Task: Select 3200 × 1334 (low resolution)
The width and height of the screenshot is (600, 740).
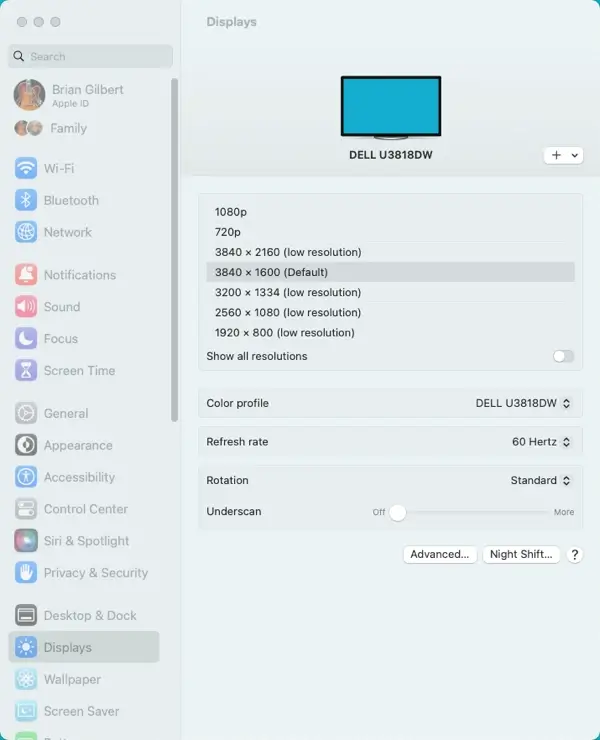Action: 390,292
